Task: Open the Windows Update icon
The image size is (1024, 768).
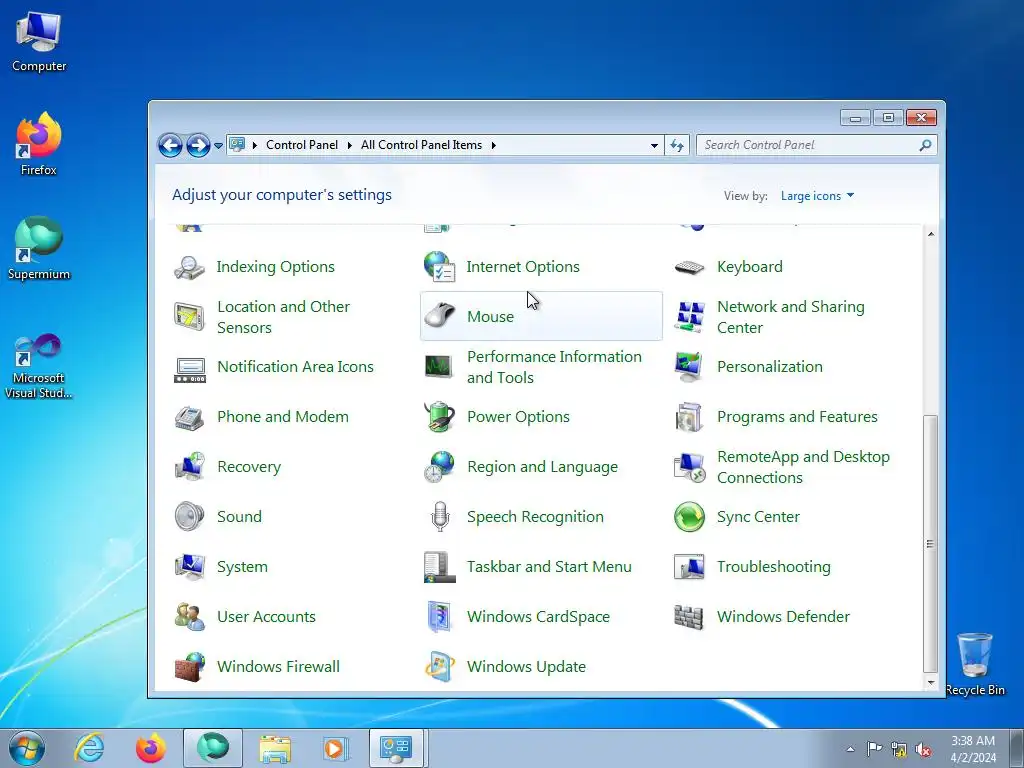Action: (x=440, y=667)
